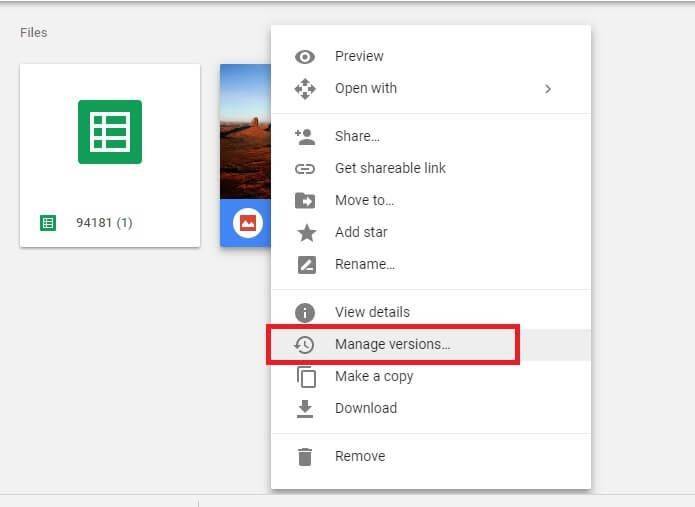Click the clock history Manage versions icon
Screen dimensions: 695x507
pyautogui.click(x=304, y=344)
